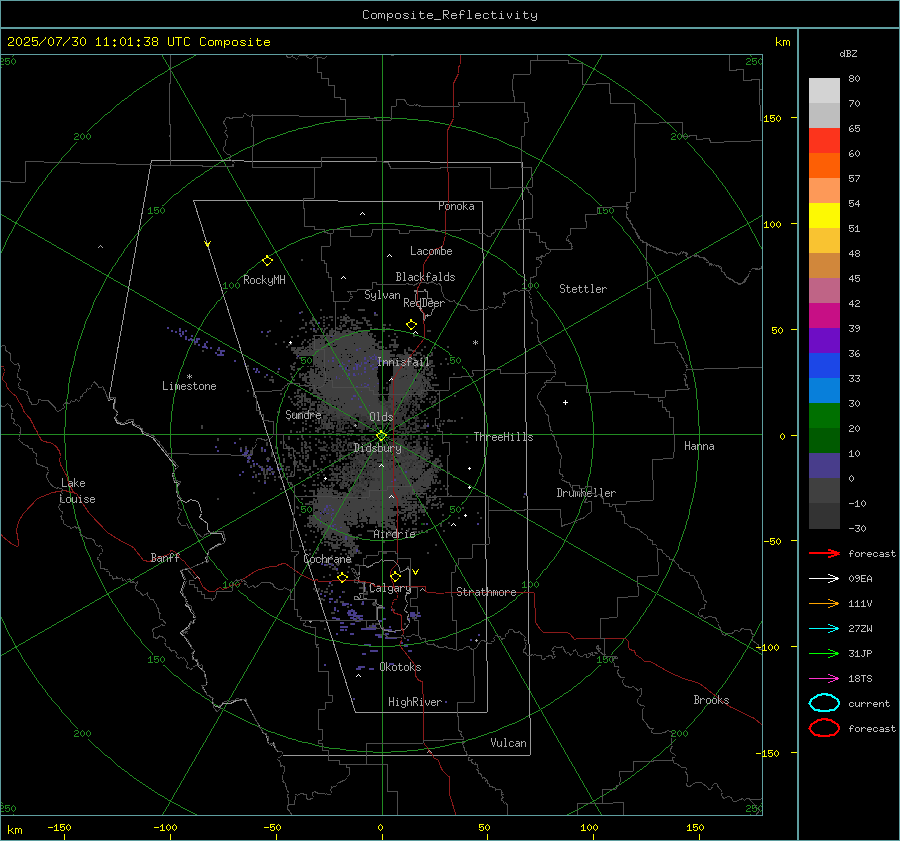Select the orange 60 dBZ color swatch

click(x=824, y=165)
